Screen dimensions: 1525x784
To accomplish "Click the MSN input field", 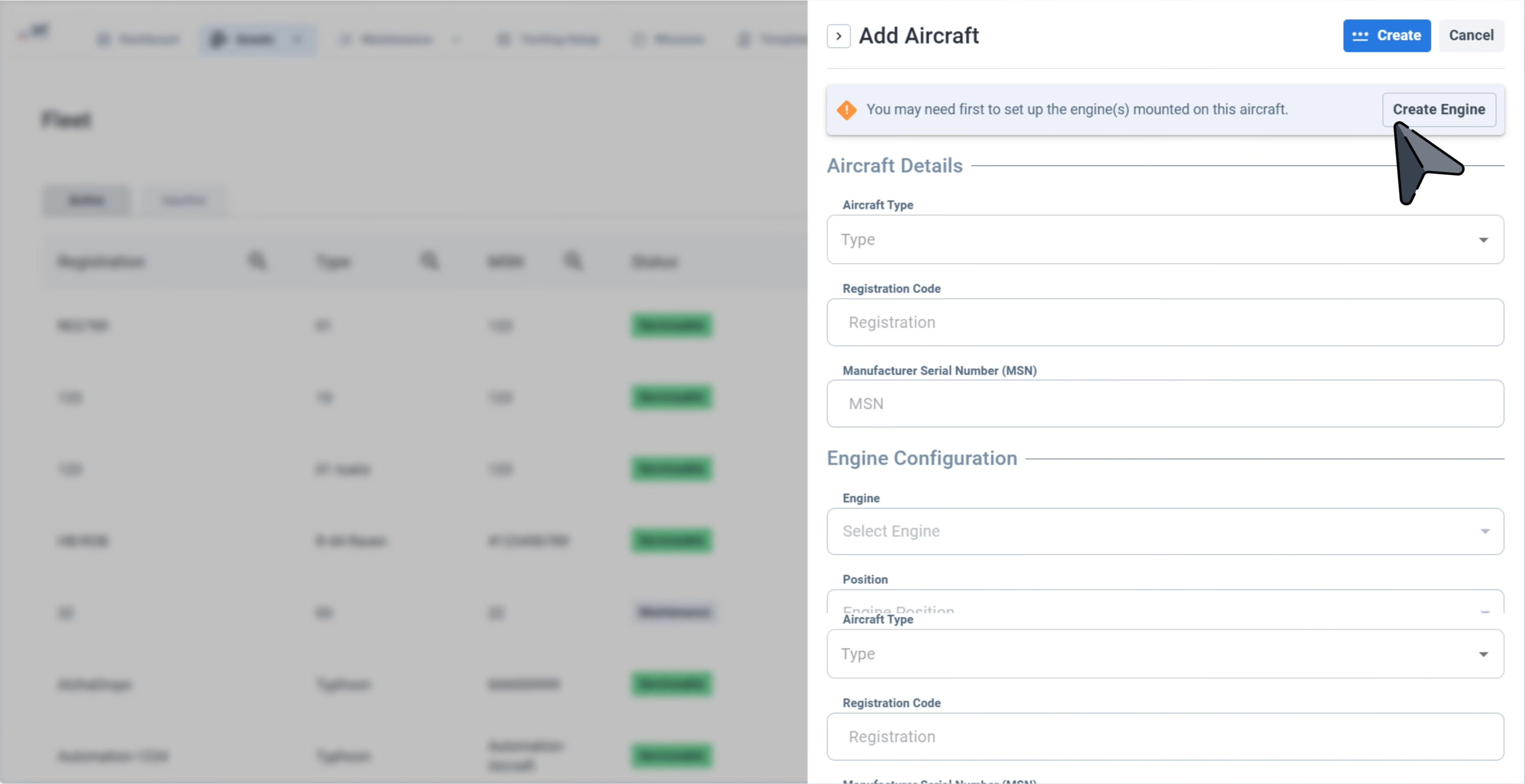I will [x=1165, y=404].
